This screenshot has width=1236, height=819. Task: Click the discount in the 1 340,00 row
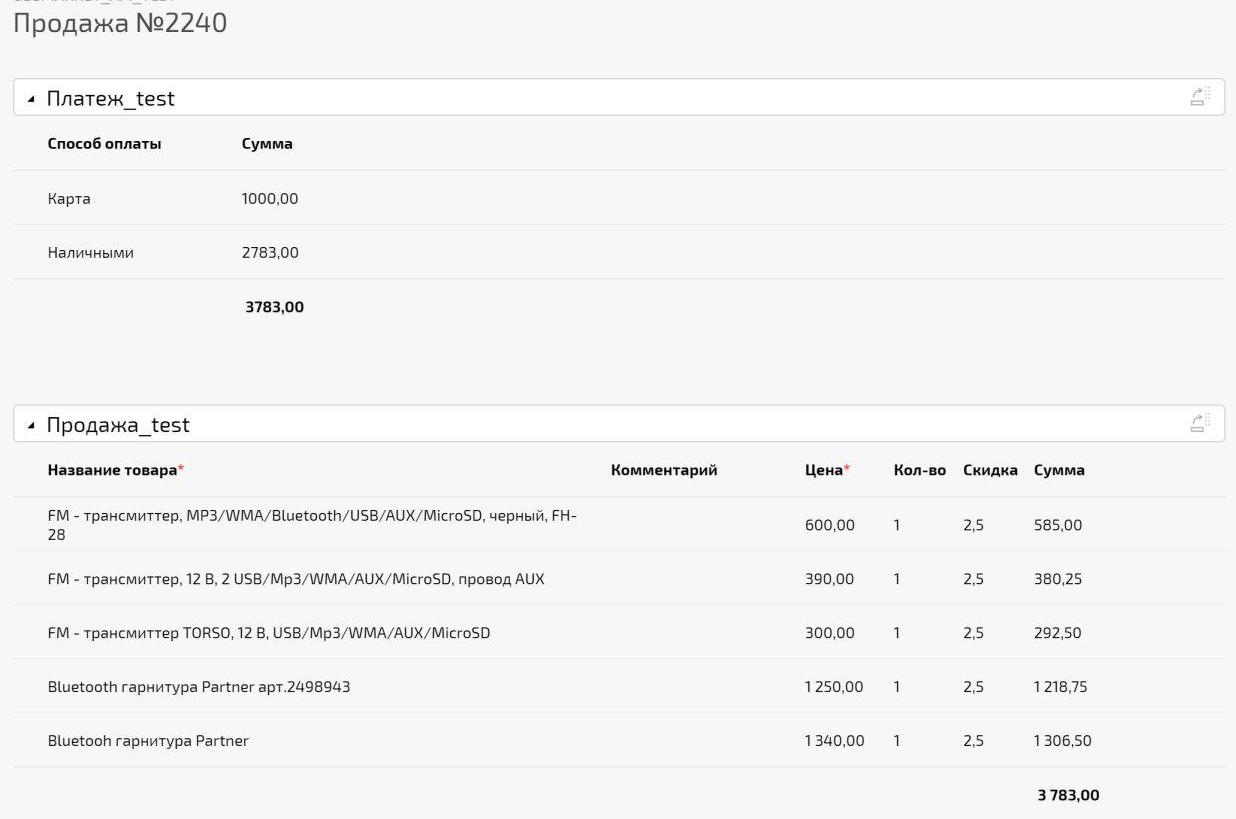point(974,741)
